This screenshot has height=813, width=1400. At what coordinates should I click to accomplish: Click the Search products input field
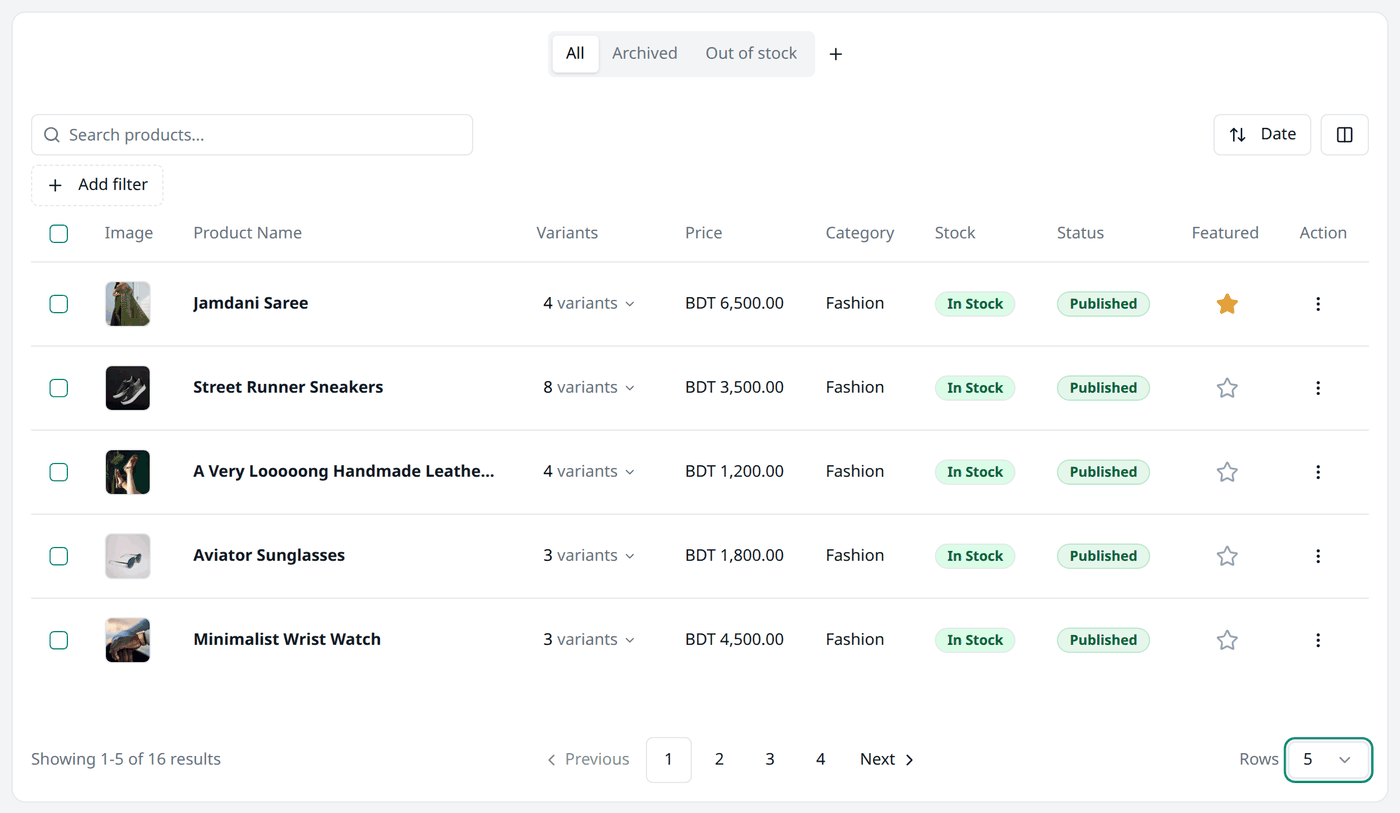point(252,135)
